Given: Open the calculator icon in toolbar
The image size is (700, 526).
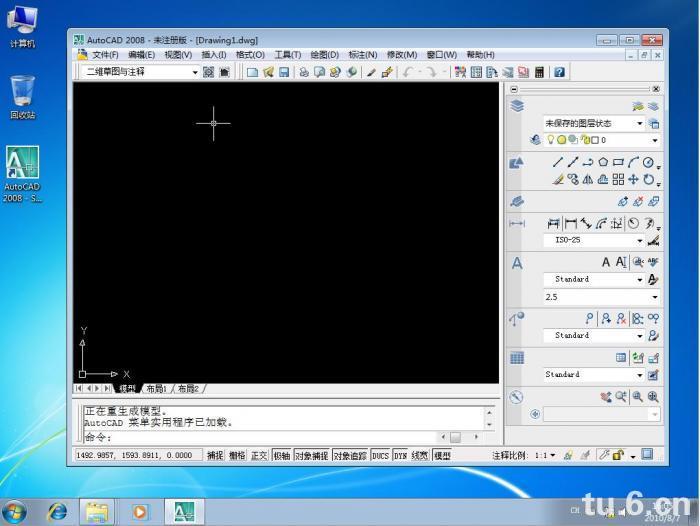Looking at the screenshot, I should [540, 72].
